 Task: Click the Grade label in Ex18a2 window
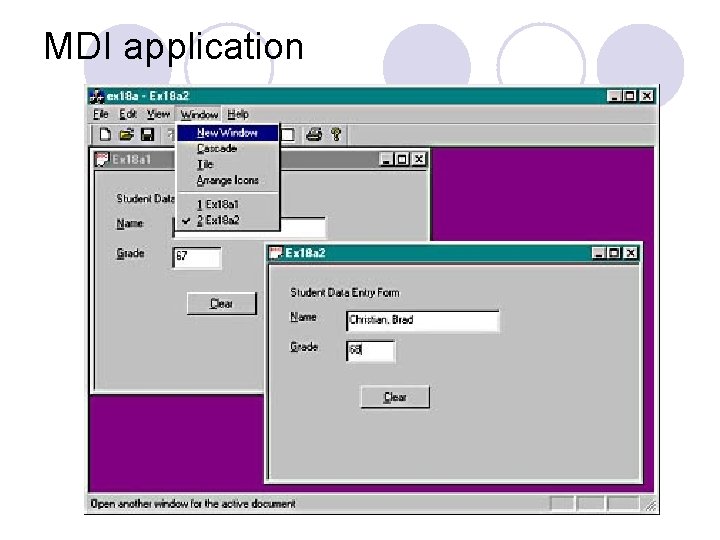point(304,347)
